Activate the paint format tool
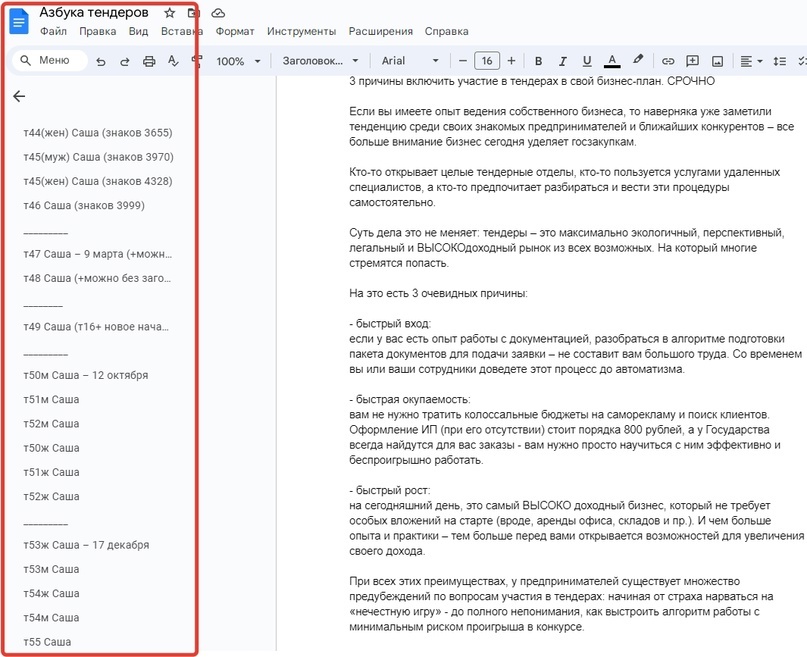The width and height of the screenshot is (807, 657). tap(197, 61)
